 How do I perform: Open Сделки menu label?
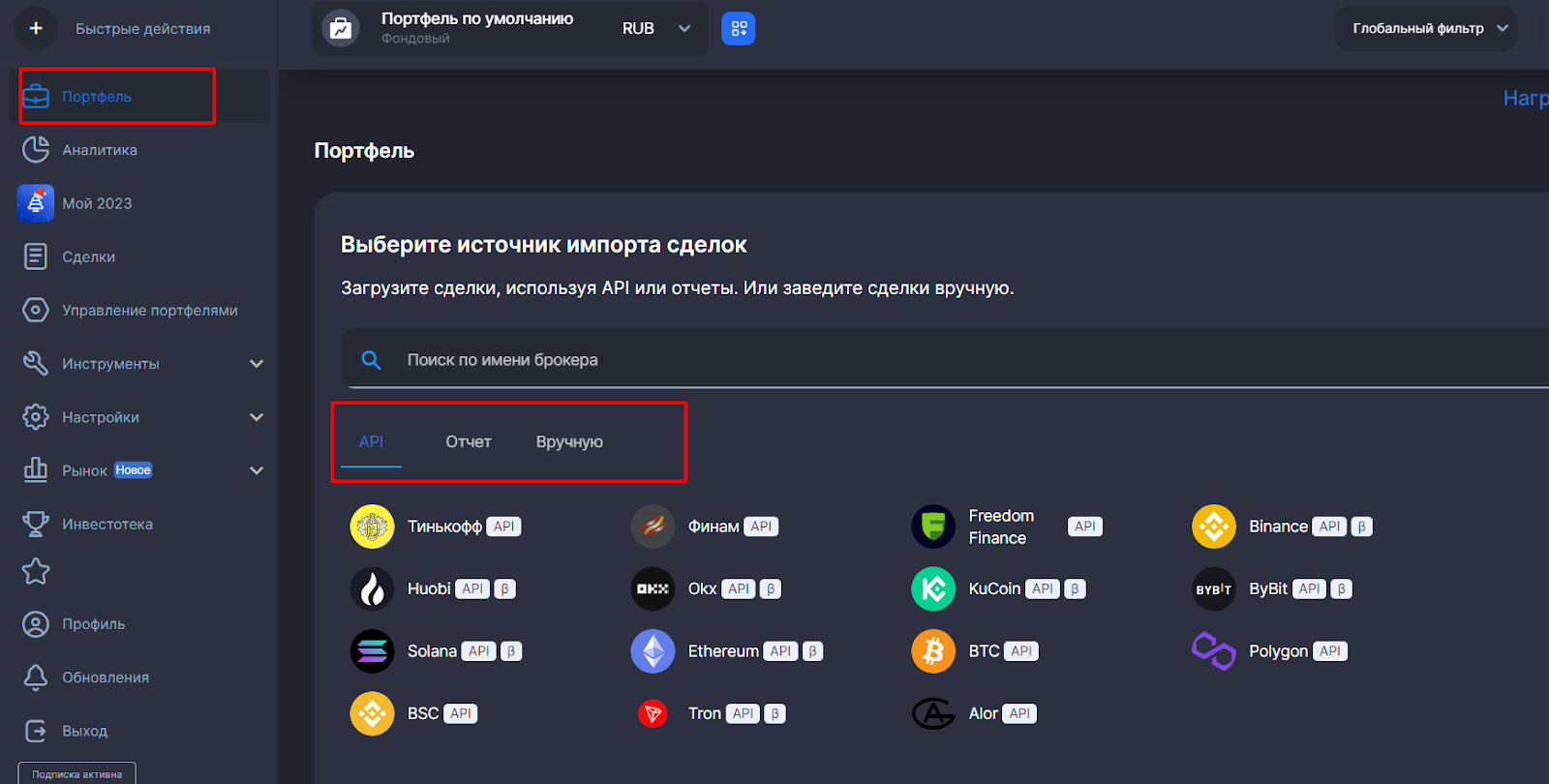(x=89, y=256)
